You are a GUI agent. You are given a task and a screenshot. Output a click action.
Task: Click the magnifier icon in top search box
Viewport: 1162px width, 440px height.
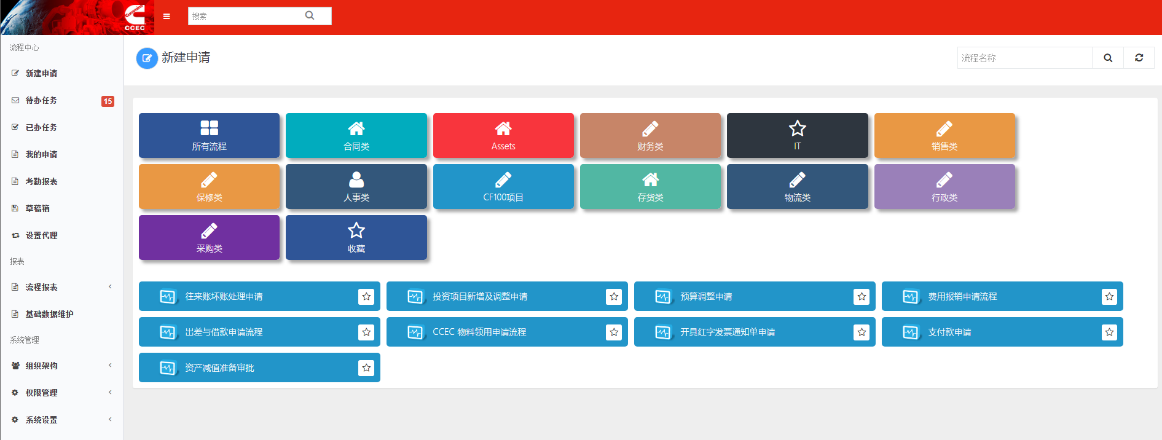[309, 15]
